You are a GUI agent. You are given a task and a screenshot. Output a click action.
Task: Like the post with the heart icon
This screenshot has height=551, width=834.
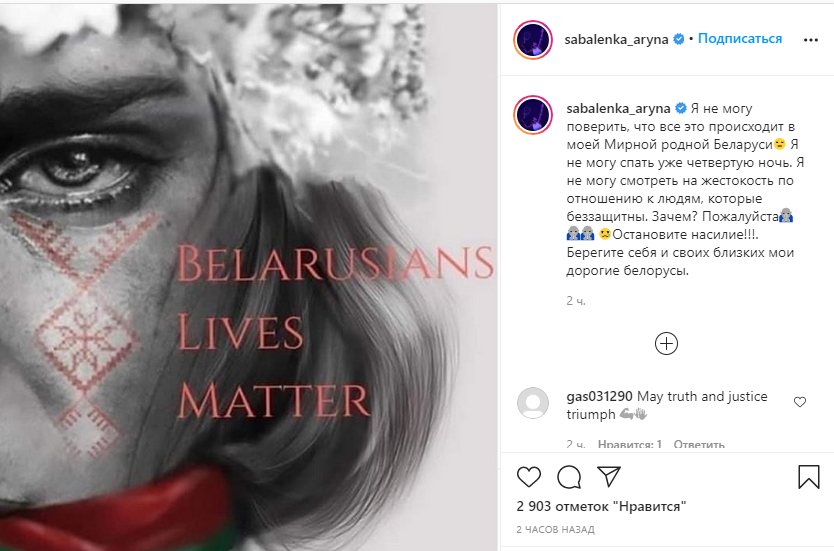(x=529, y=477)
